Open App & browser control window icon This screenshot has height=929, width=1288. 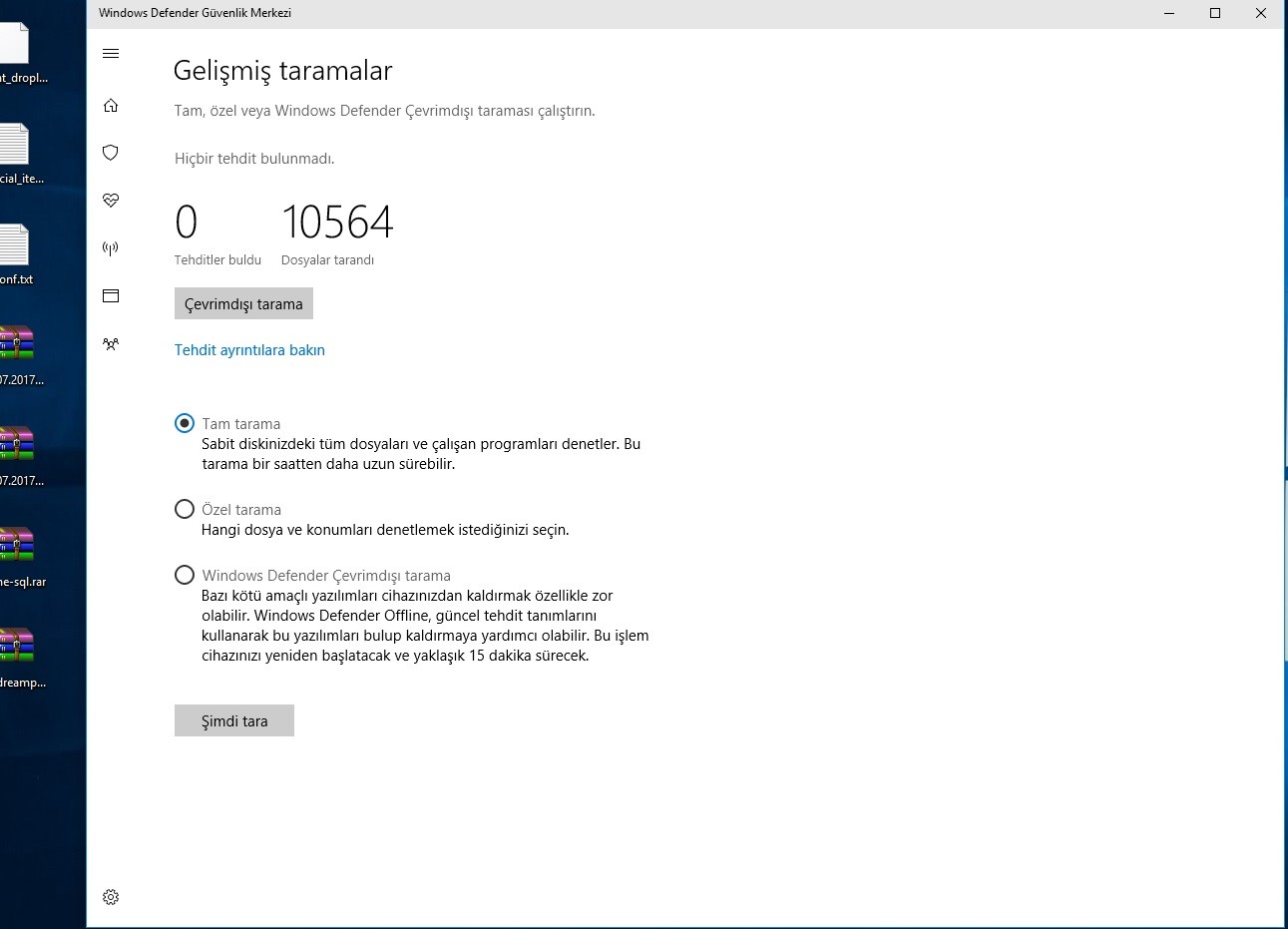coord(111,296)
